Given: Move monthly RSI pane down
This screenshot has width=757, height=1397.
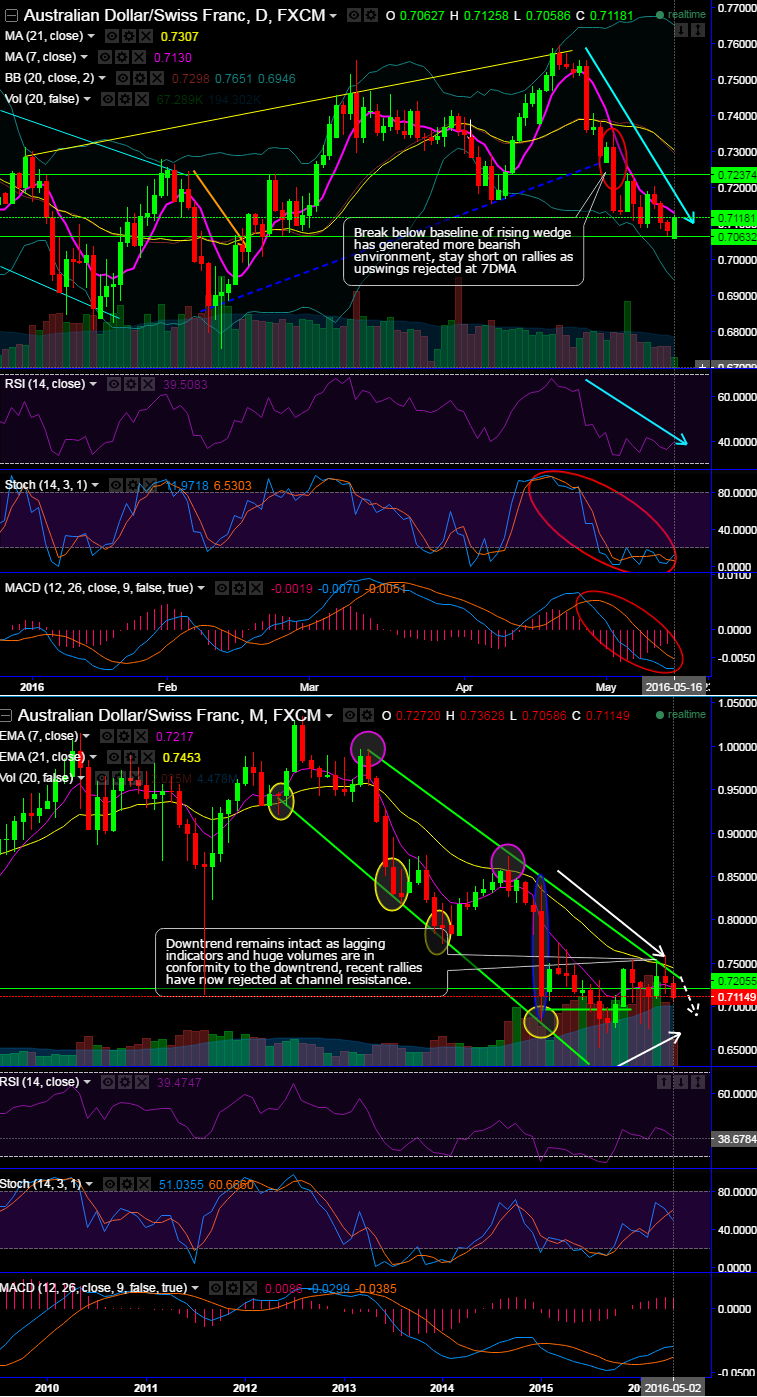Looking at the screenshot, I should (681, 1082).
